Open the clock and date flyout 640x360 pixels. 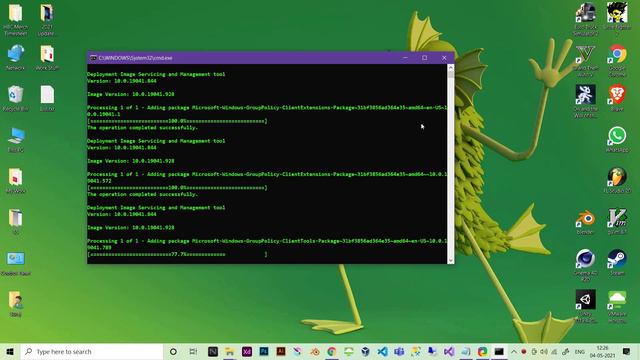602,351
